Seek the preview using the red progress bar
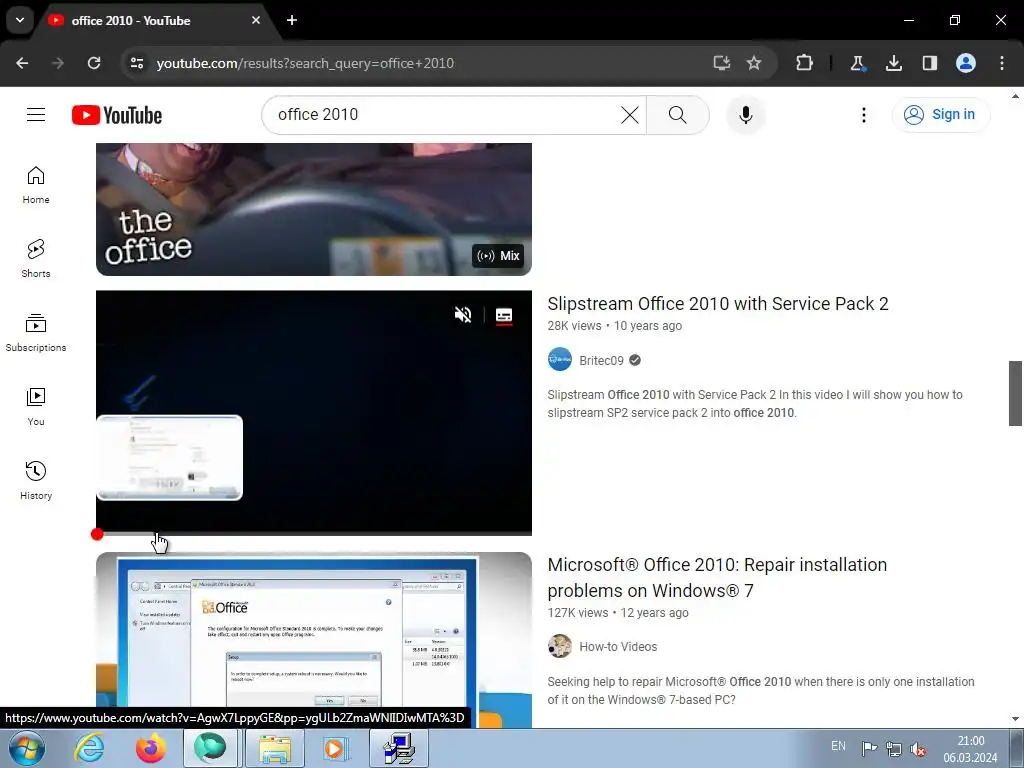This screenshot has height=768, width=1024. [313, 534]
